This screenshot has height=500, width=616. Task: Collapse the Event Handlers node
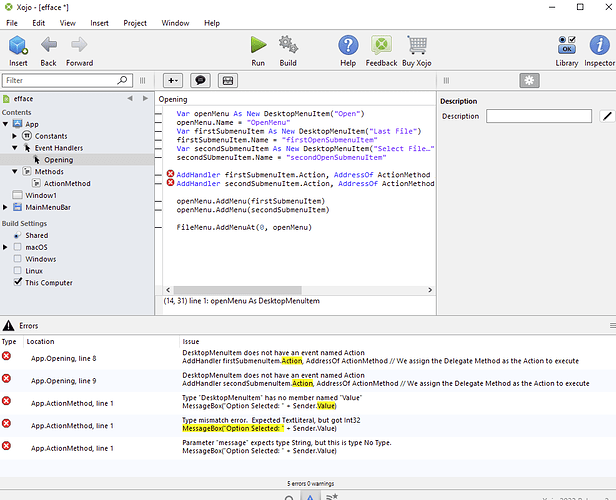pos(15,148)
